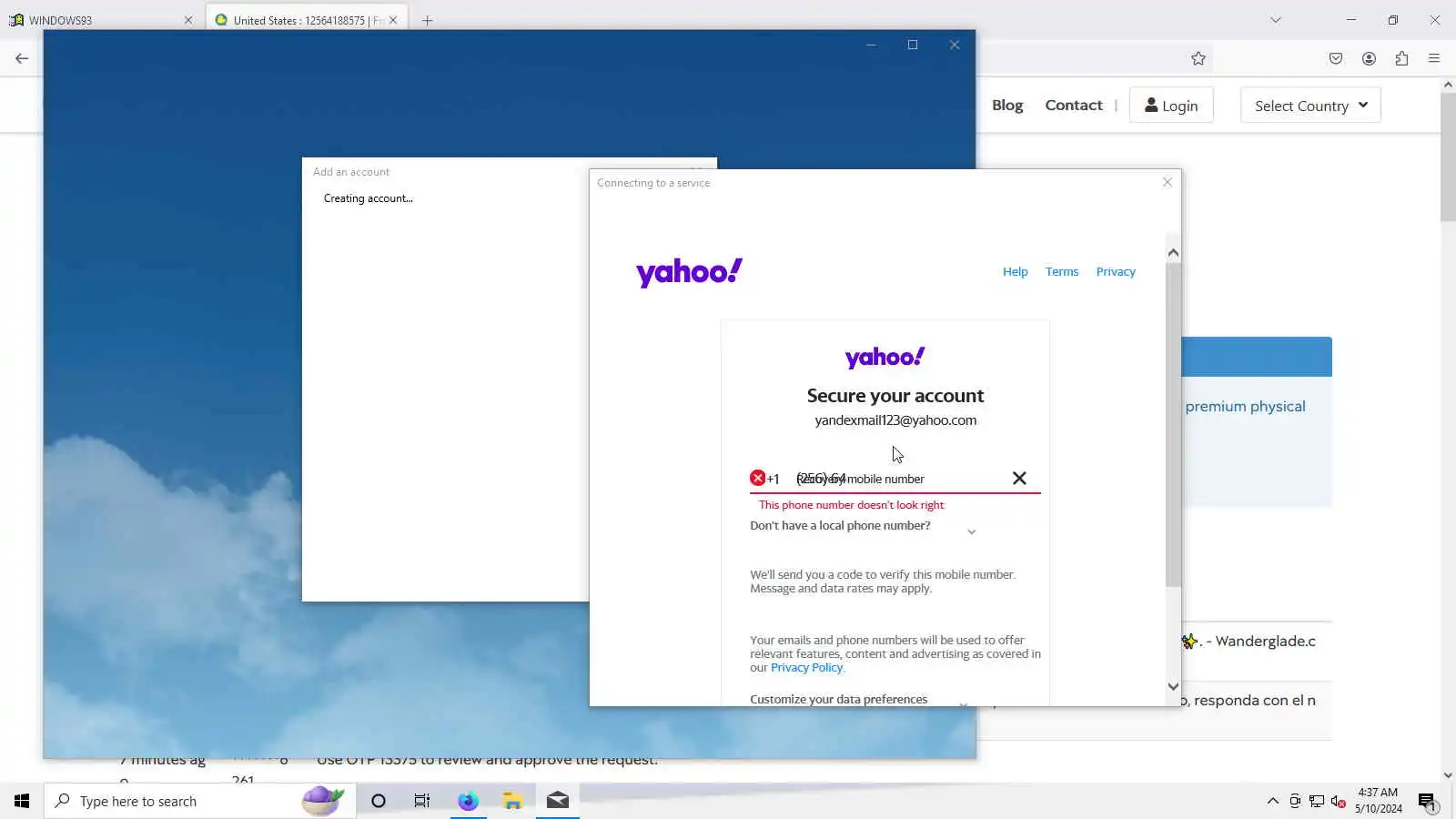
Task: Click the "Secure your account" heading
Action: [x=895, y=396]
